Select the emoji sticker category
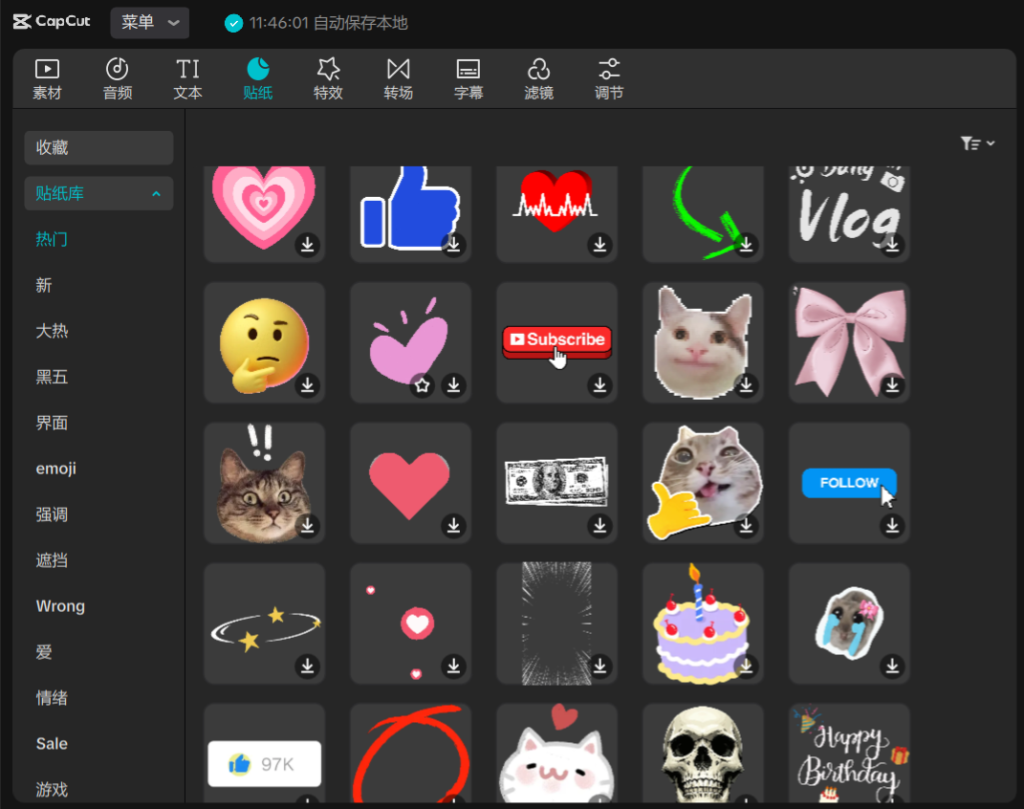Viewport: 1024px width, 809px height. 56,469
